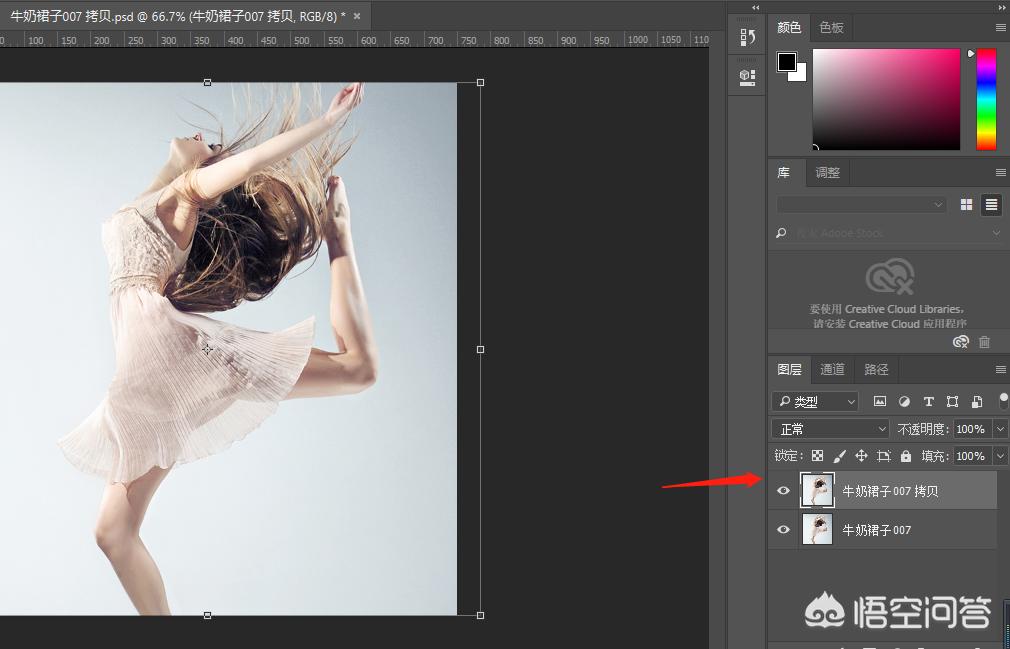Click the lock position move icon
Screen dimensions: 1010x649
click(861, 456)
